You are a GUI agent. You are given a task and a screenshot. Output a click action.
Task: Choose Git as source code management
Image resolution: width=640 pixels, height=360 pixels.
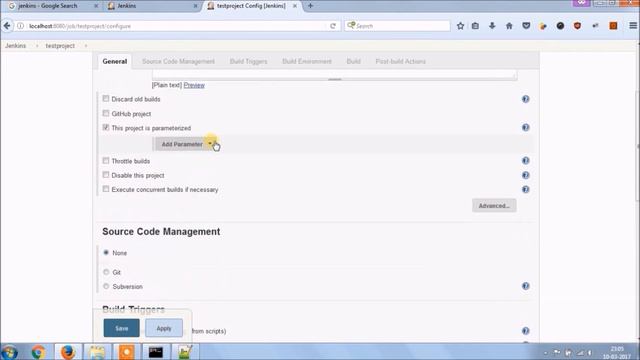(x=106, y=272)
